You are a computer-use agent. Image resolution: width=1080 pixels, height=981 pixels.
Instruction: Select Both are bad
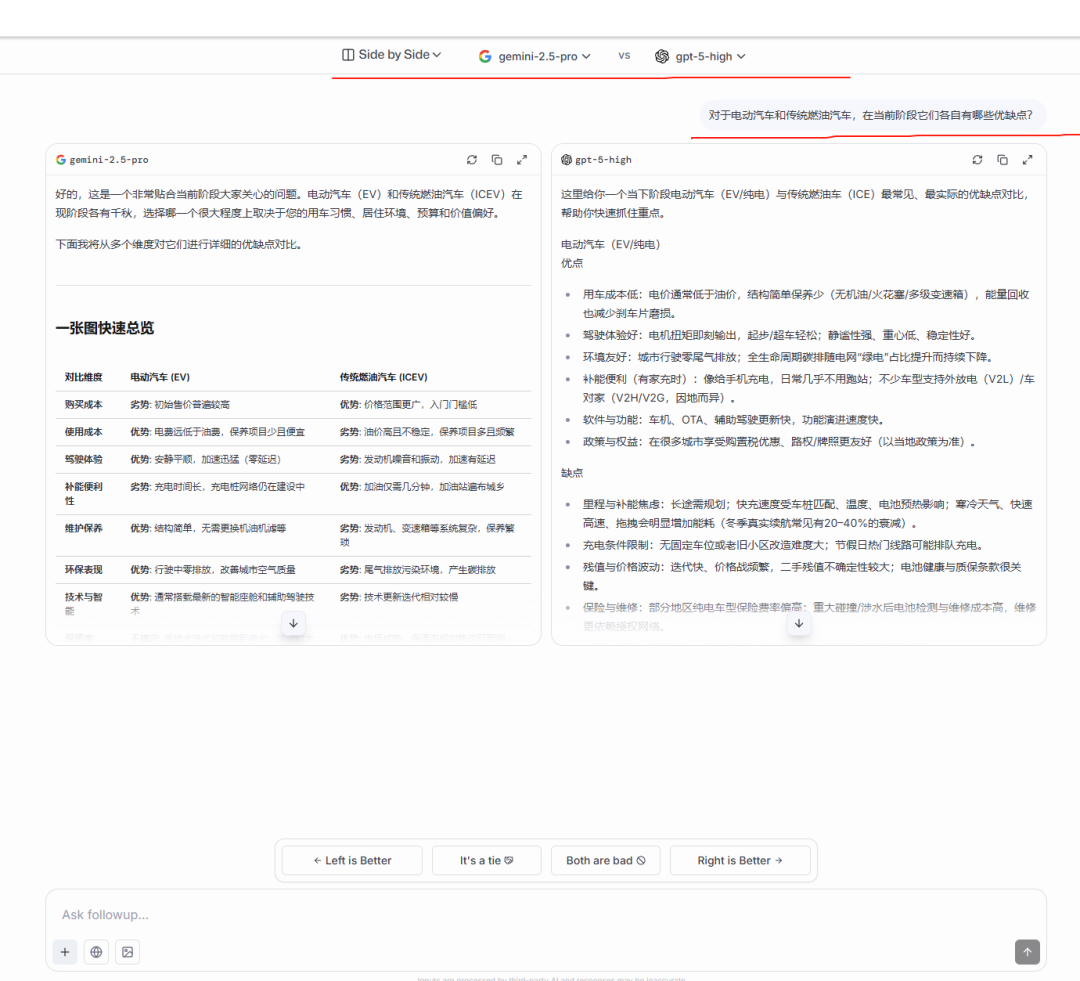[605, 860]
